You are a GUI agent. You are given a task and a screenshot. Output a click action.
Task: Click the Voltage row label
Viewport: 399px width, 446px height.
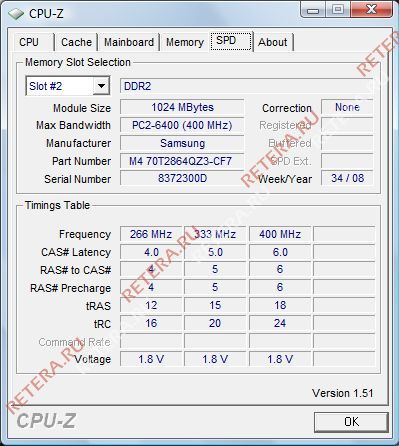point(92,359)
